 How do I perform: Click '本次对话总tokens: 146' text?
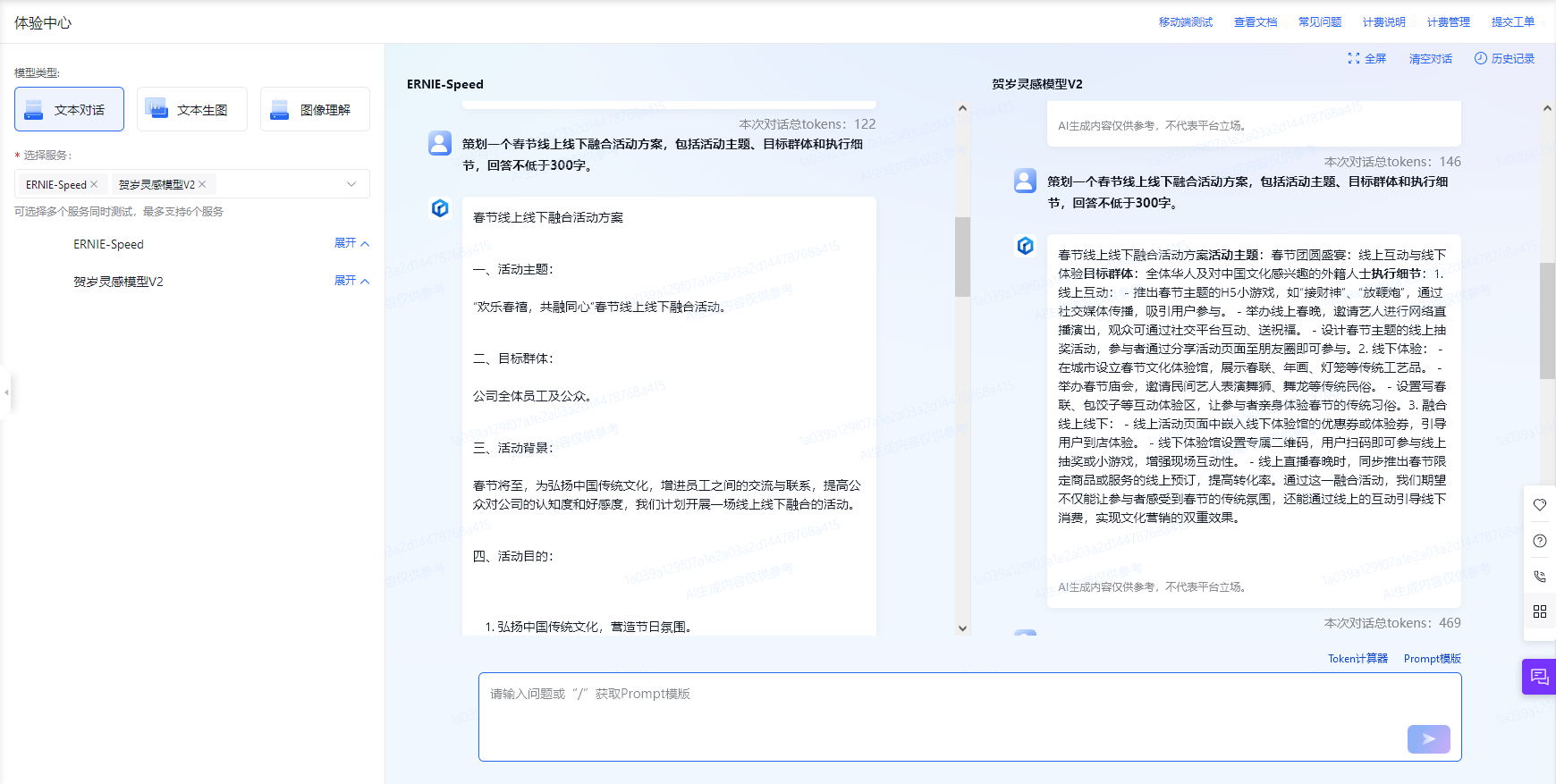click(1392, 162)
